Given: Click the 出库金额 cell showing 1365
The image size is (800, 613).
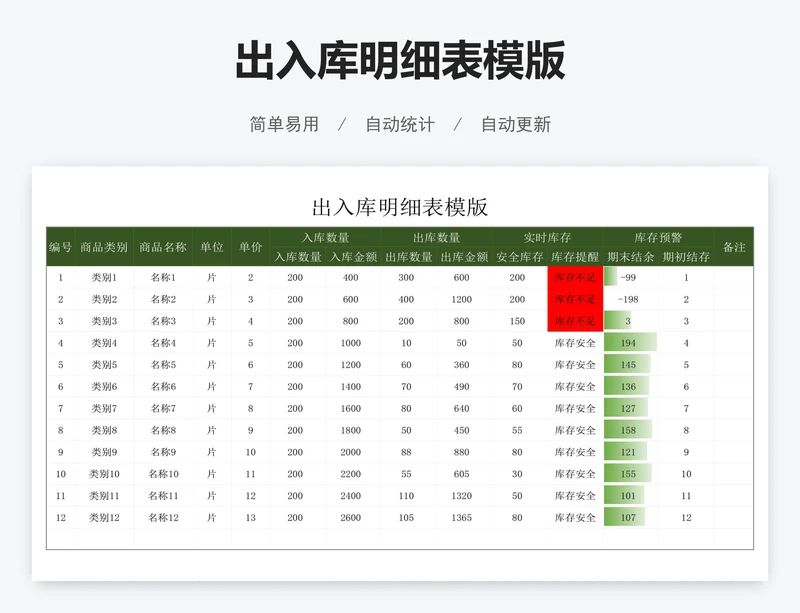Looking at the screenshot, I should (x=462, y=518).
